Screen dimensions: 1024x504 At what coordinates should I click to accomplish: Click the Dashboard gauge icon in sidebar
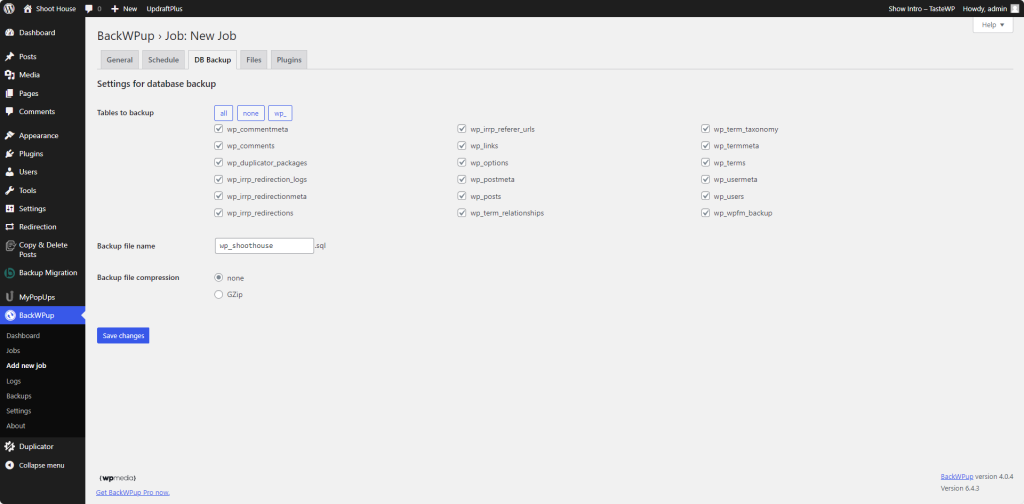click(x=9, y=33)
